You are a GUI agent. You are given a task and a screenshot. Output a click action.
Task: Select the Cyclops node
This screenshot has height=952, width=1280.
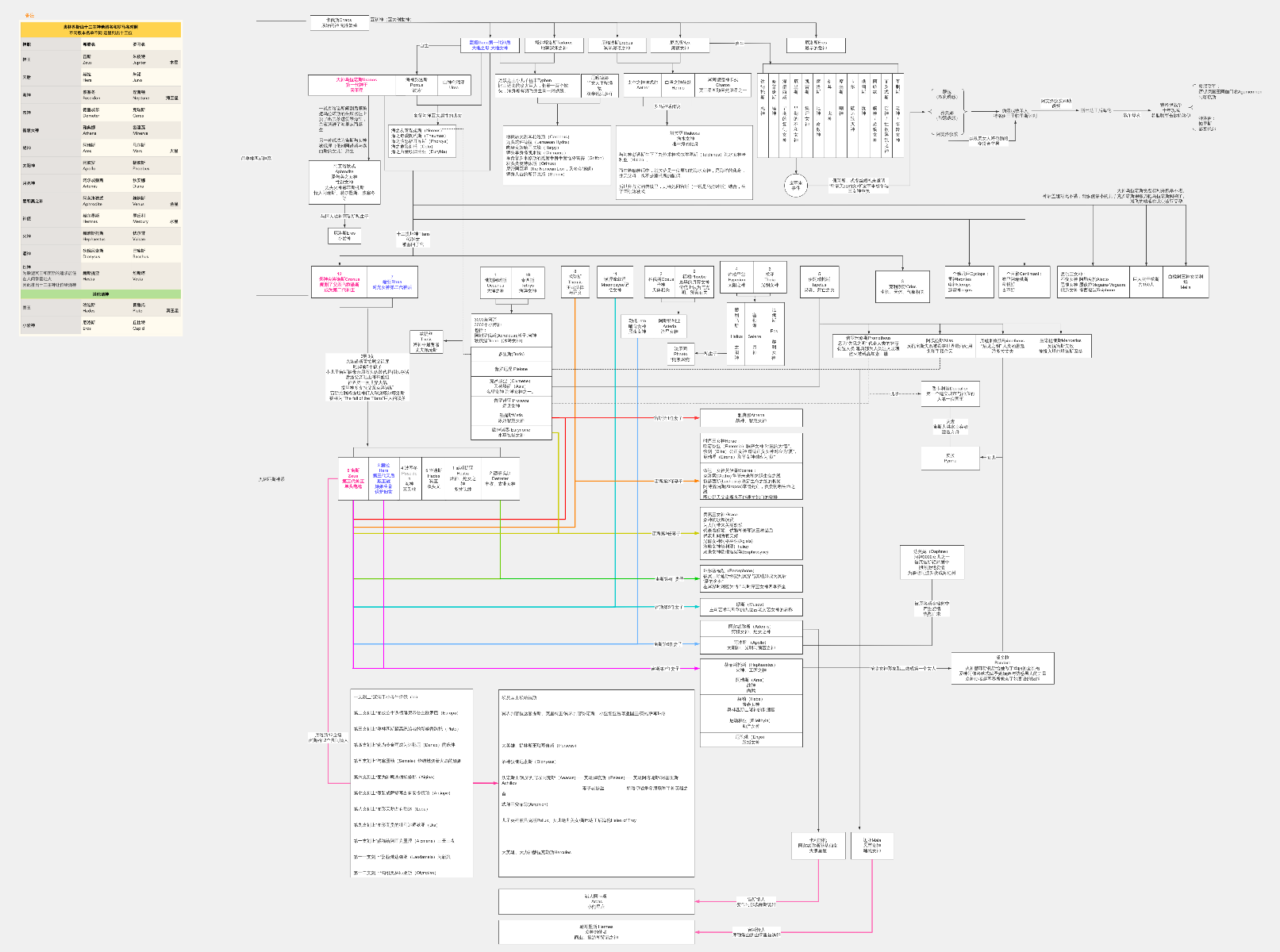point(969,282)
